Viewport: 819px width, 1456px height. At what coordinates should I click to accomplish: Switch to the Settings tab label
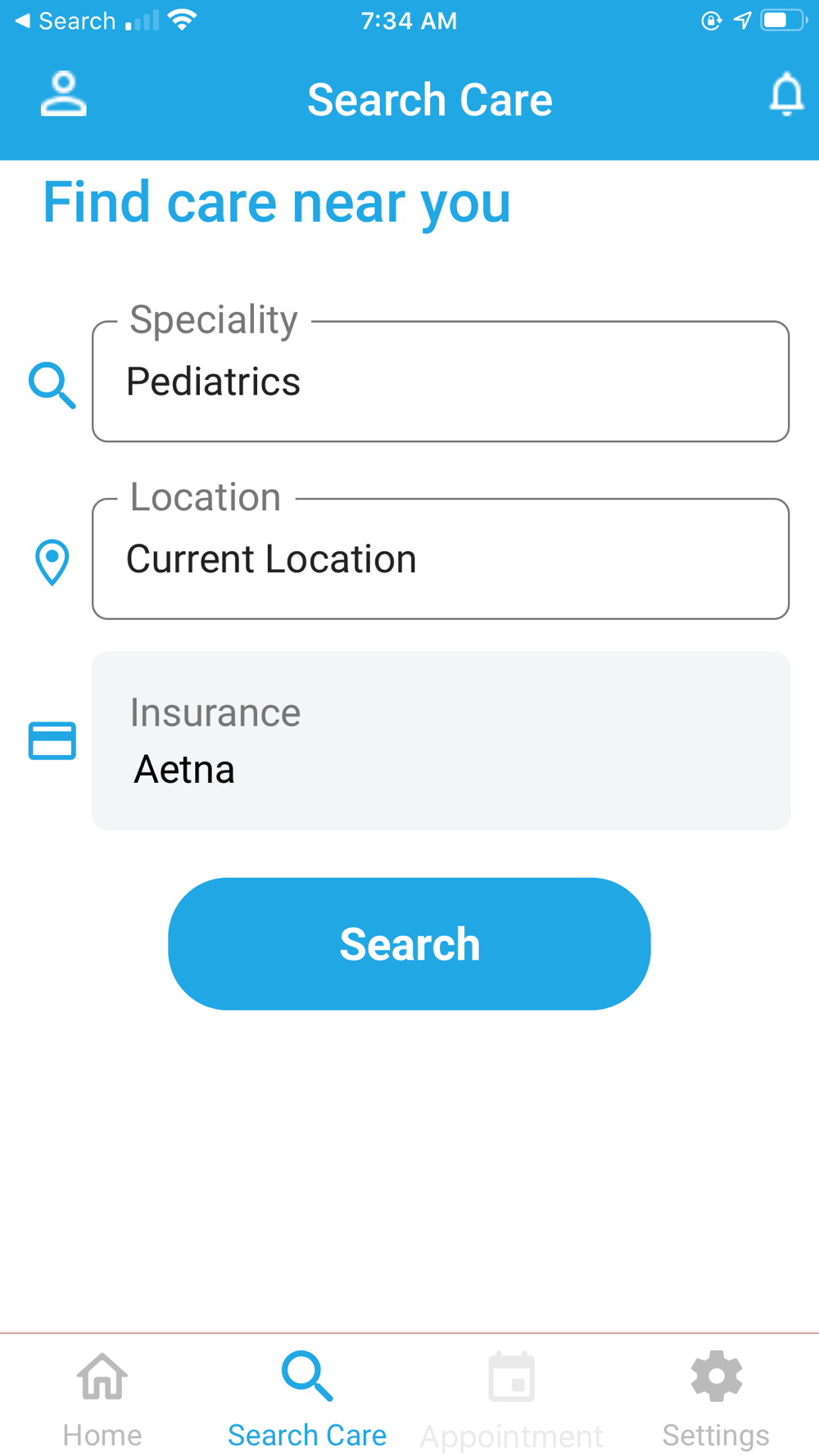(716, 1435)
